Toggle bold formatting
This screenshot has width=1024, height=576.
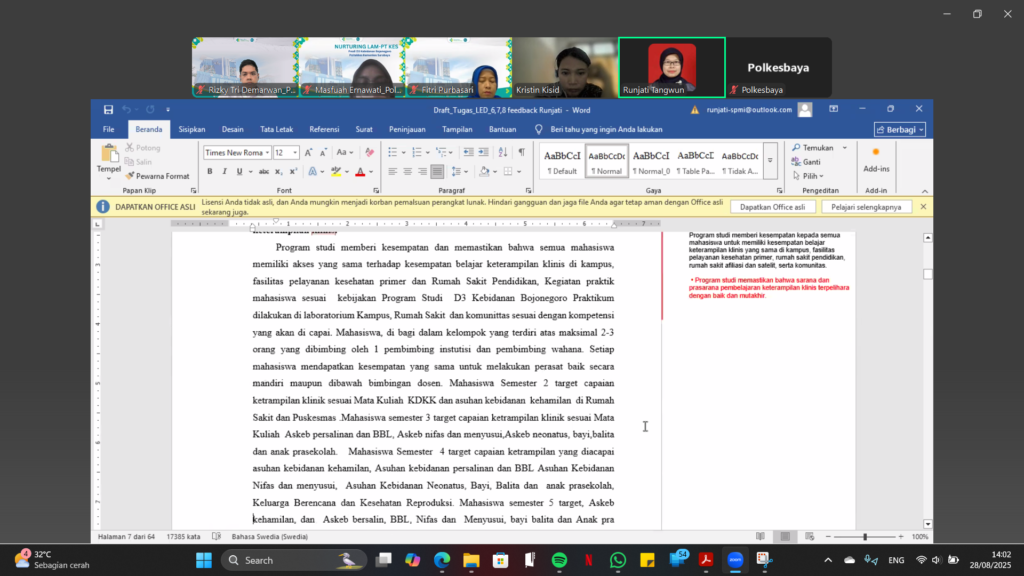(210, 172)
